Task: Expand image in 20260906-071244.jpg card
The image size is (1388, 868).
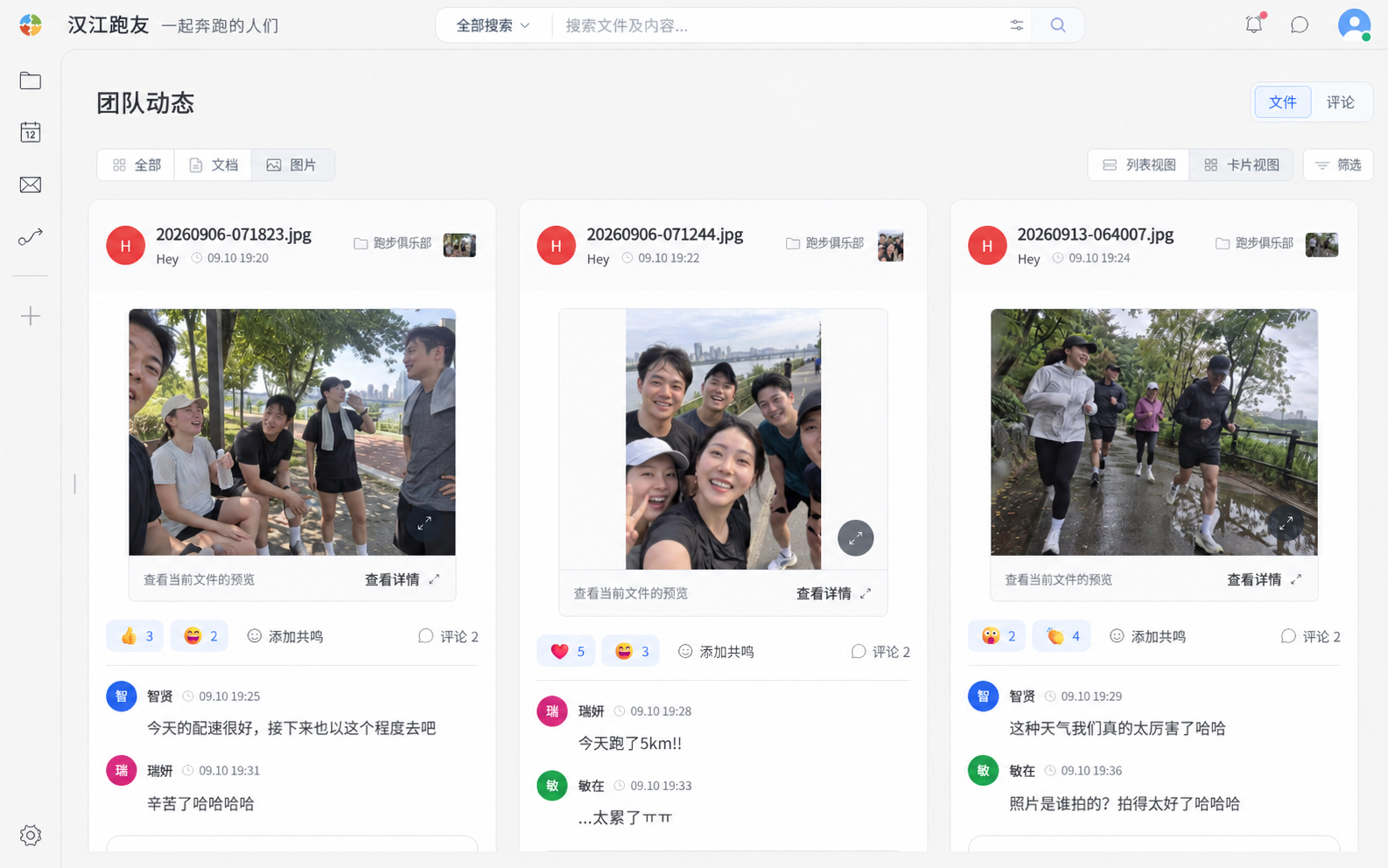Action: tap(856, 537)
